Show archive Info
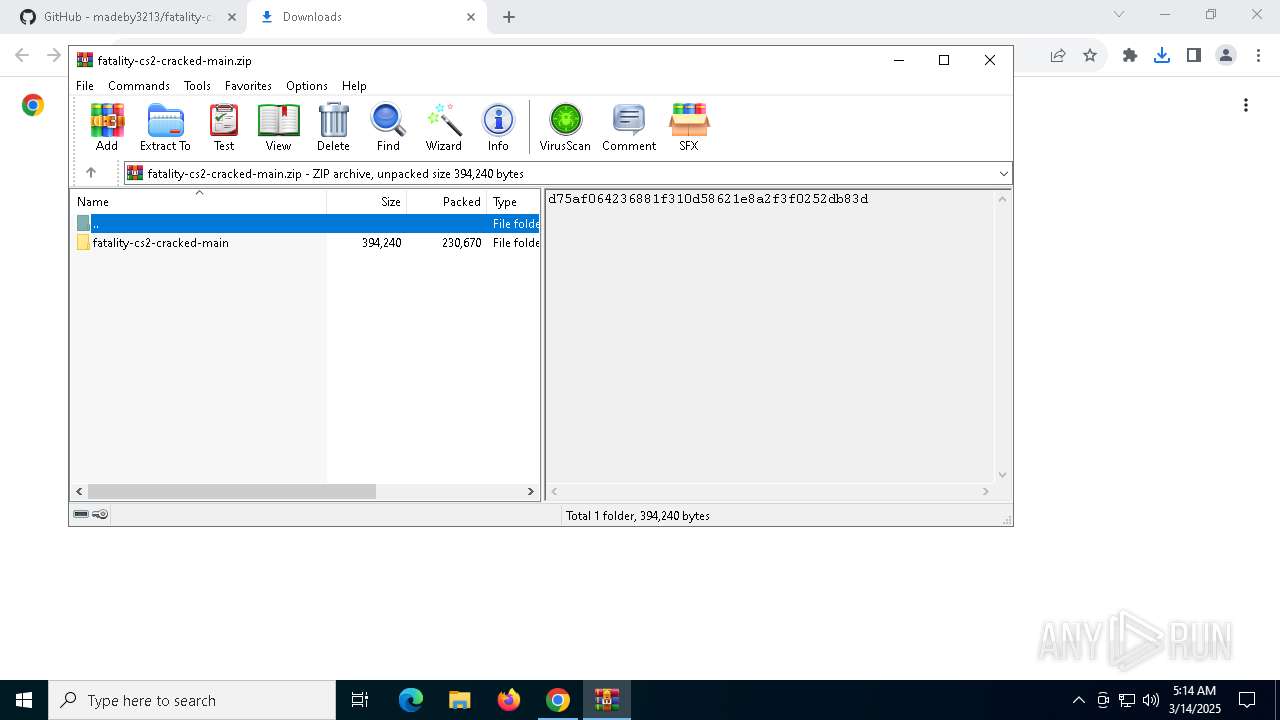The width and height of the screenshot is (1280, 720). pyautogui.click(x=498, y=127)
